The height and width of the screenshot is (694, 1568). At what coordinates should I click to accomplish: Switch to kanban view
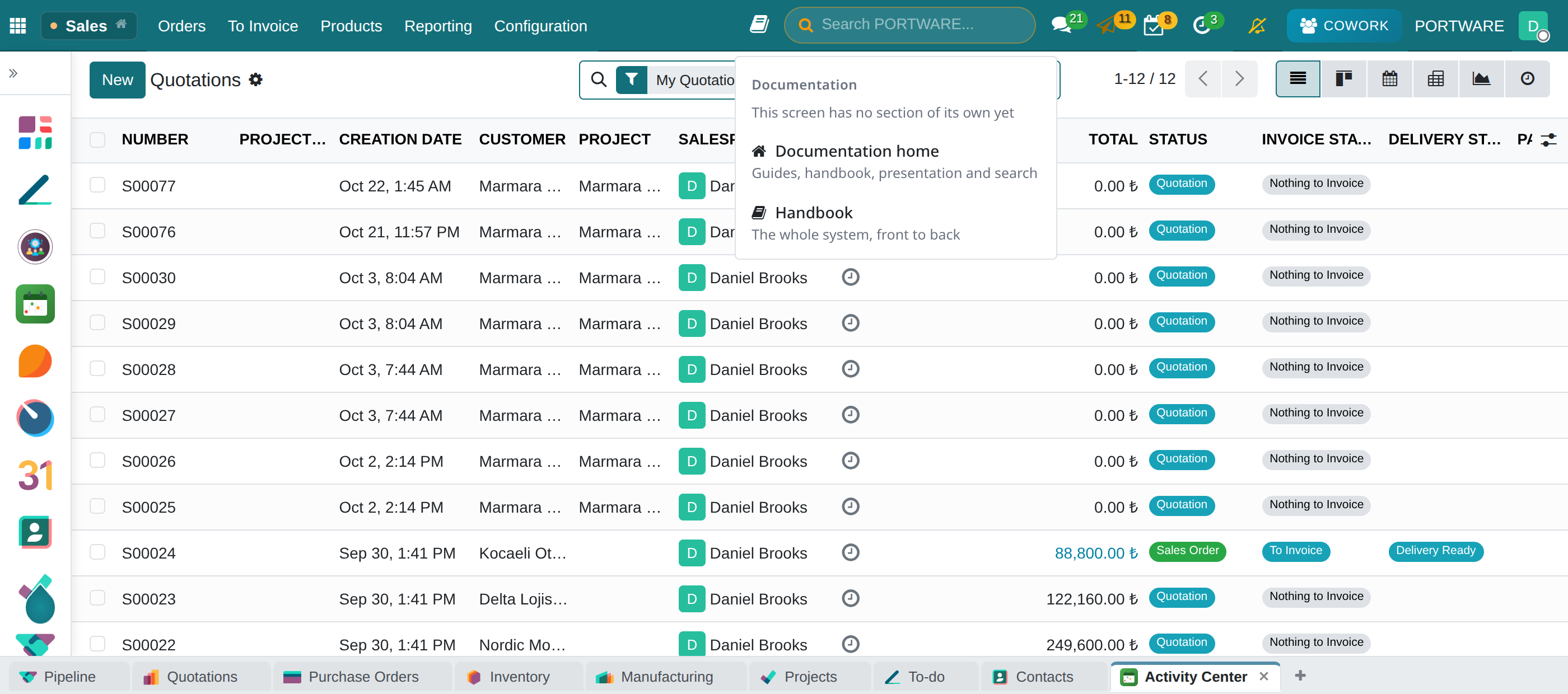pyautogui.click(x=1343, y=78)
